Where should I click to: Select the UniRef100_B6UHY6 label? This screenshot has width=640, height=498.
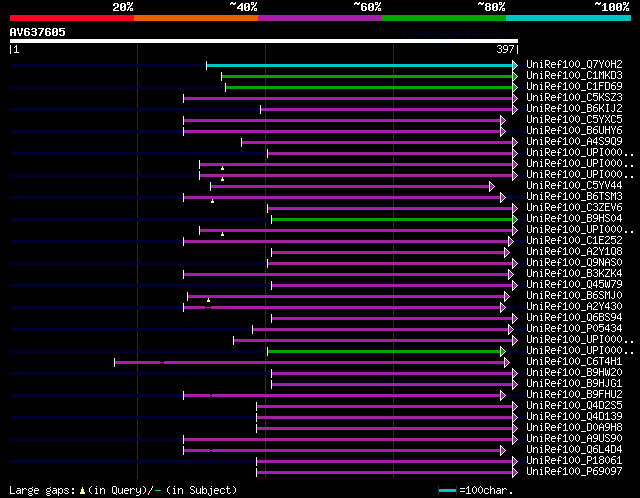click(574, 131)
